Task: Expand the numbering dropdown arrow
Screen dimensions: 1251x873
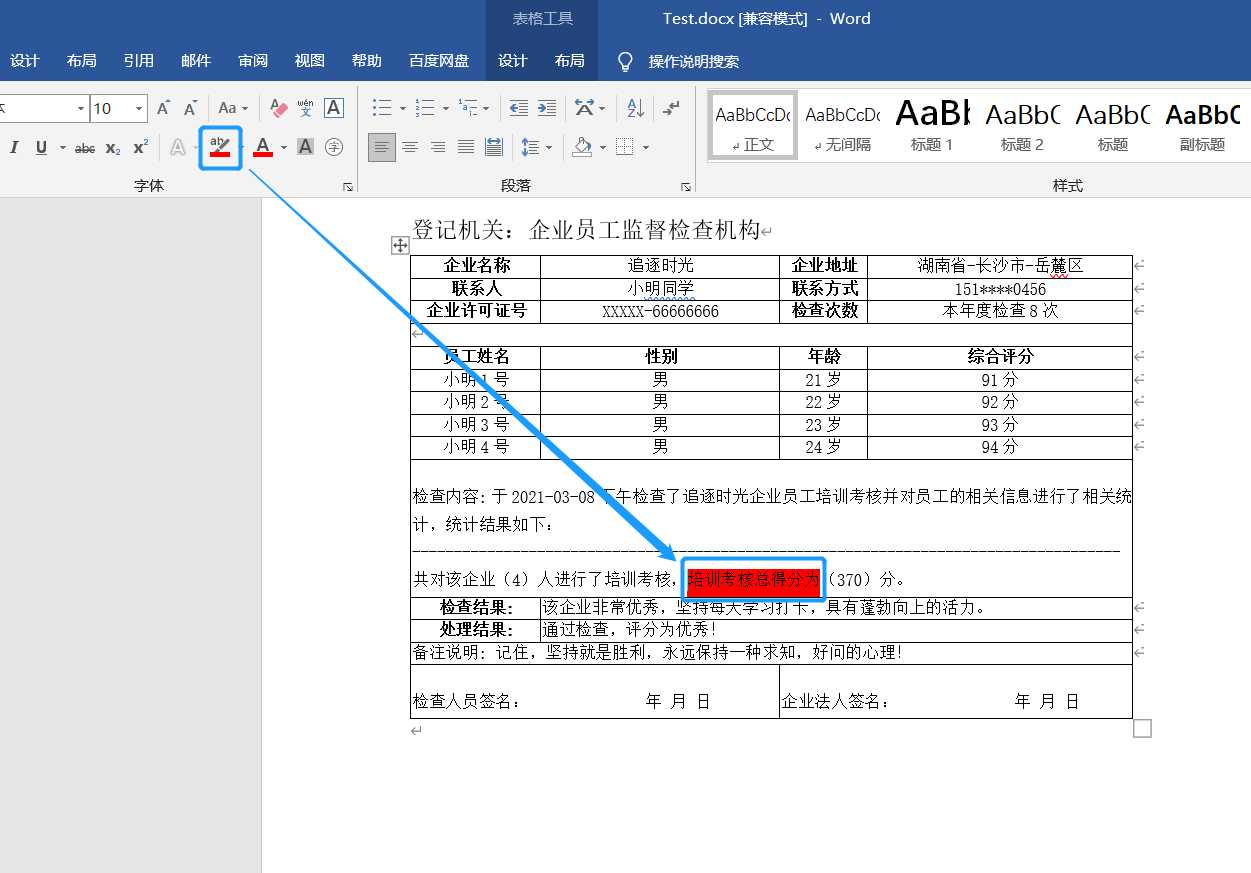Action: pos(445,108)
